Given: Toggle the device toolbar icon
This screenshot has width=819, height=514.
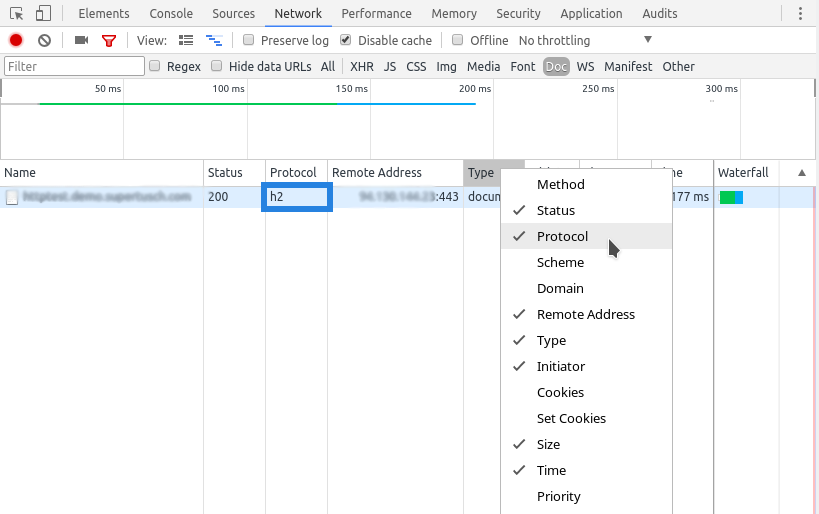Looking at the screenshot, I should (43, 14).
